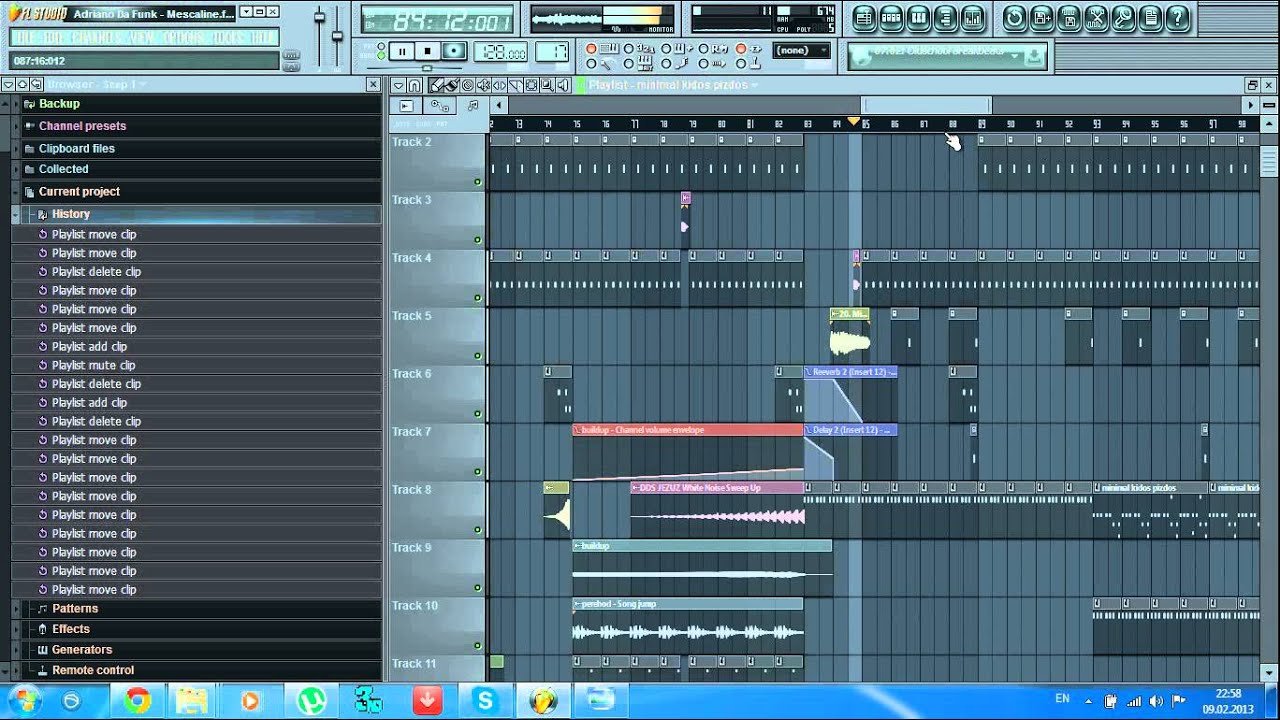
Task: Click the Pause button in transport
Action: [401, 51]
